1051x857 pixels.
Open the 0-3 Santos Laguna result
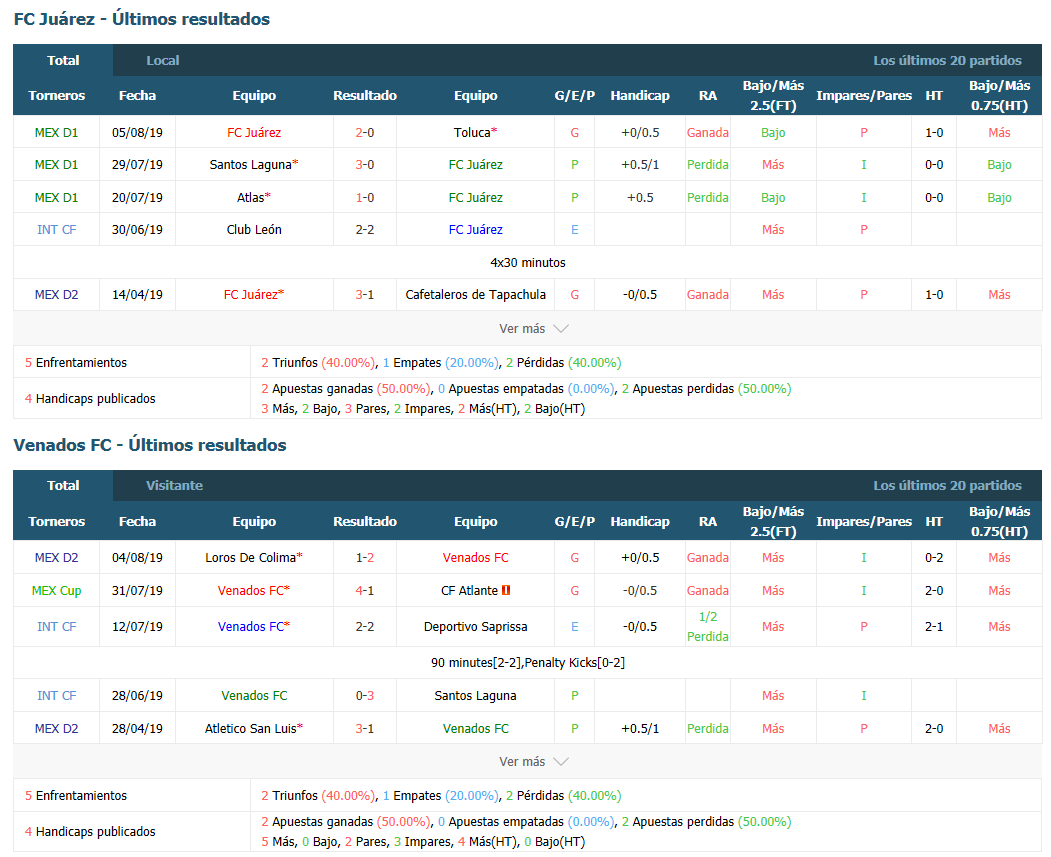(365, 696)
